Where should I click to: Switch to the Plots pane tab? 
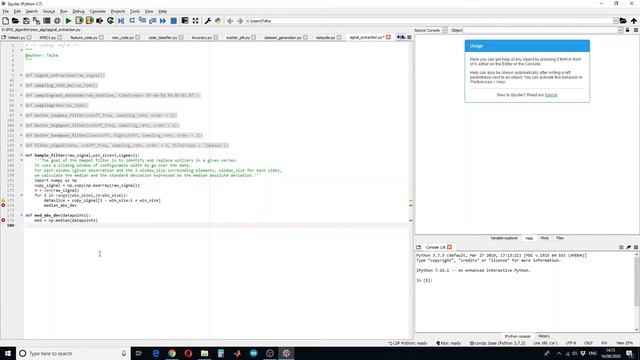[544, 238]
